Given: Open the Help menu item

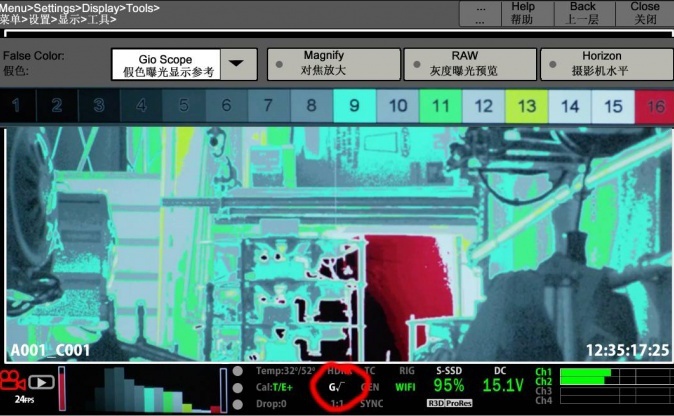Looking at the screenshot, I should [522, 13].
